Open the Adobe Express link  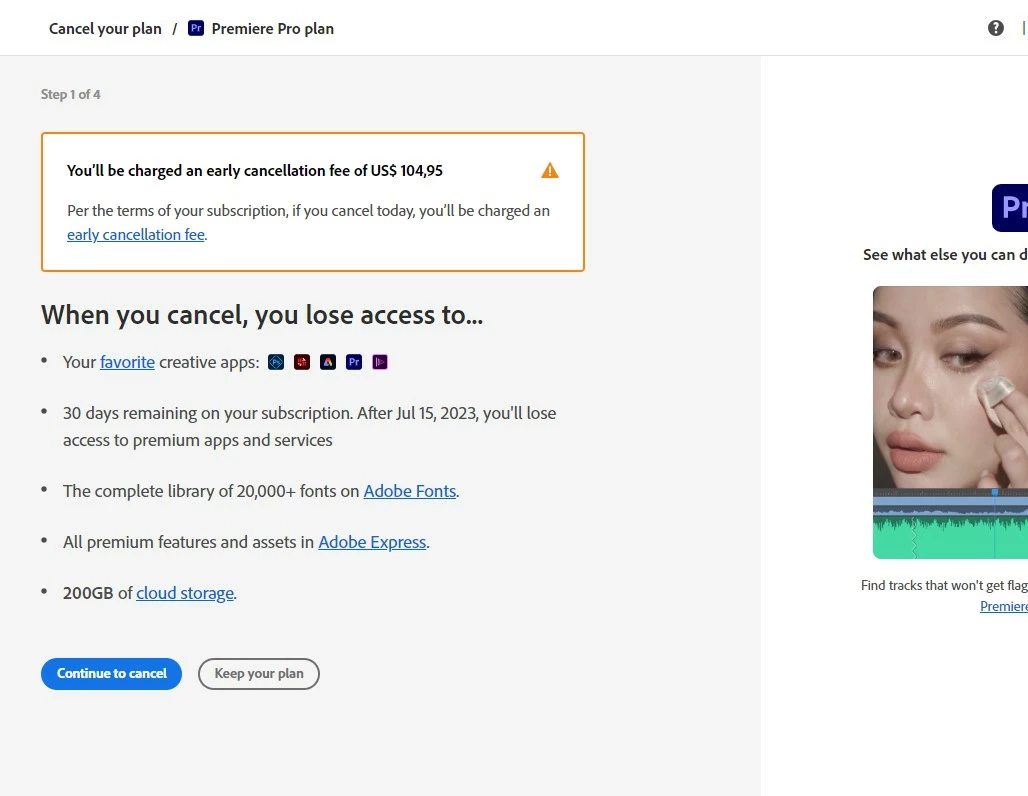pyautogui.click(x=372, y=542)
